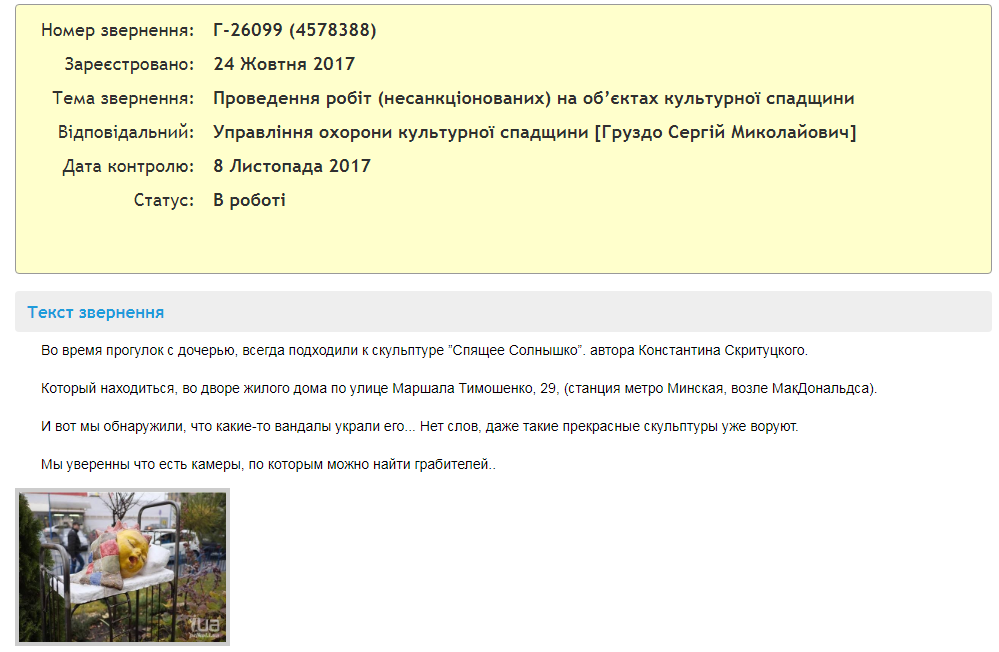Viewport: 999px width, 652px height.
Task: Open the case number Г-26099 (4578388)
Action: (292, 30)
